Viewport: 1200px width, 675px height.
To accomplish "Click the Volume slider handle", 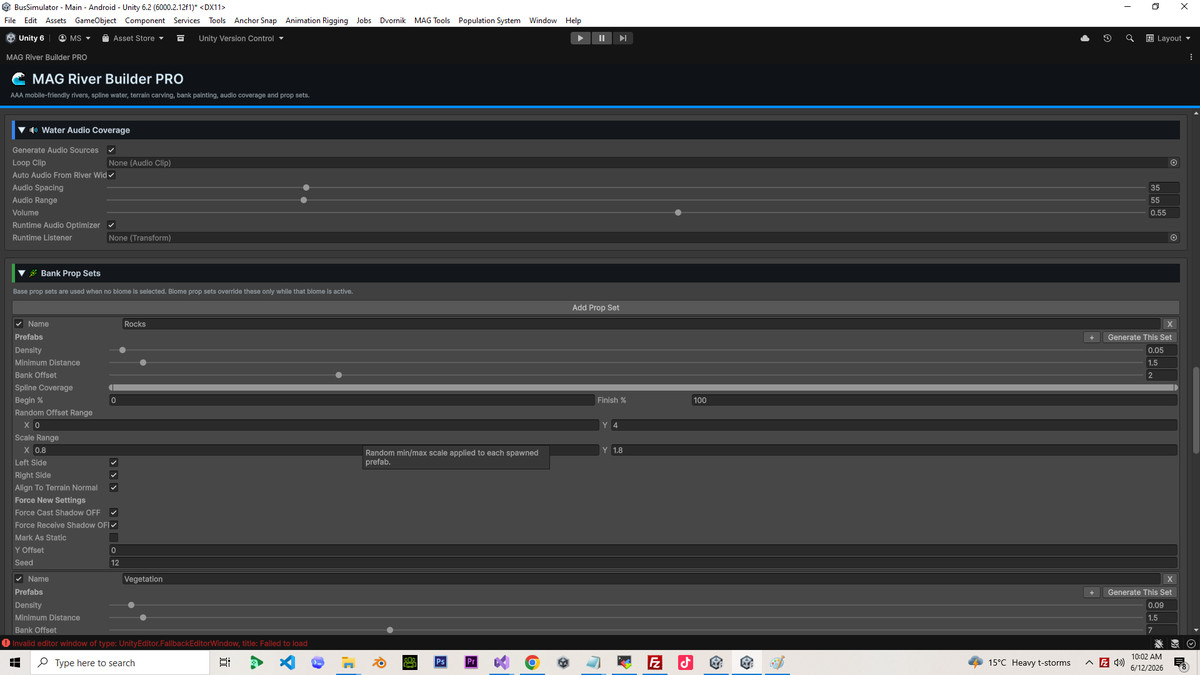I will coord(679,213).
